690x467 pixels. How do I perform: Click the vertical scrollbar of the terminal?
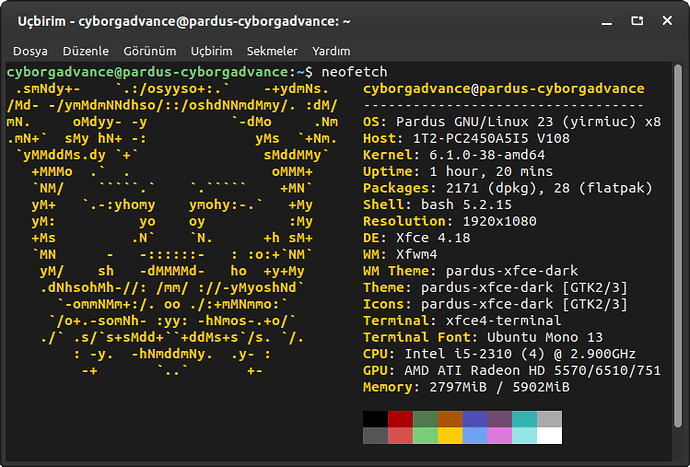678,246
